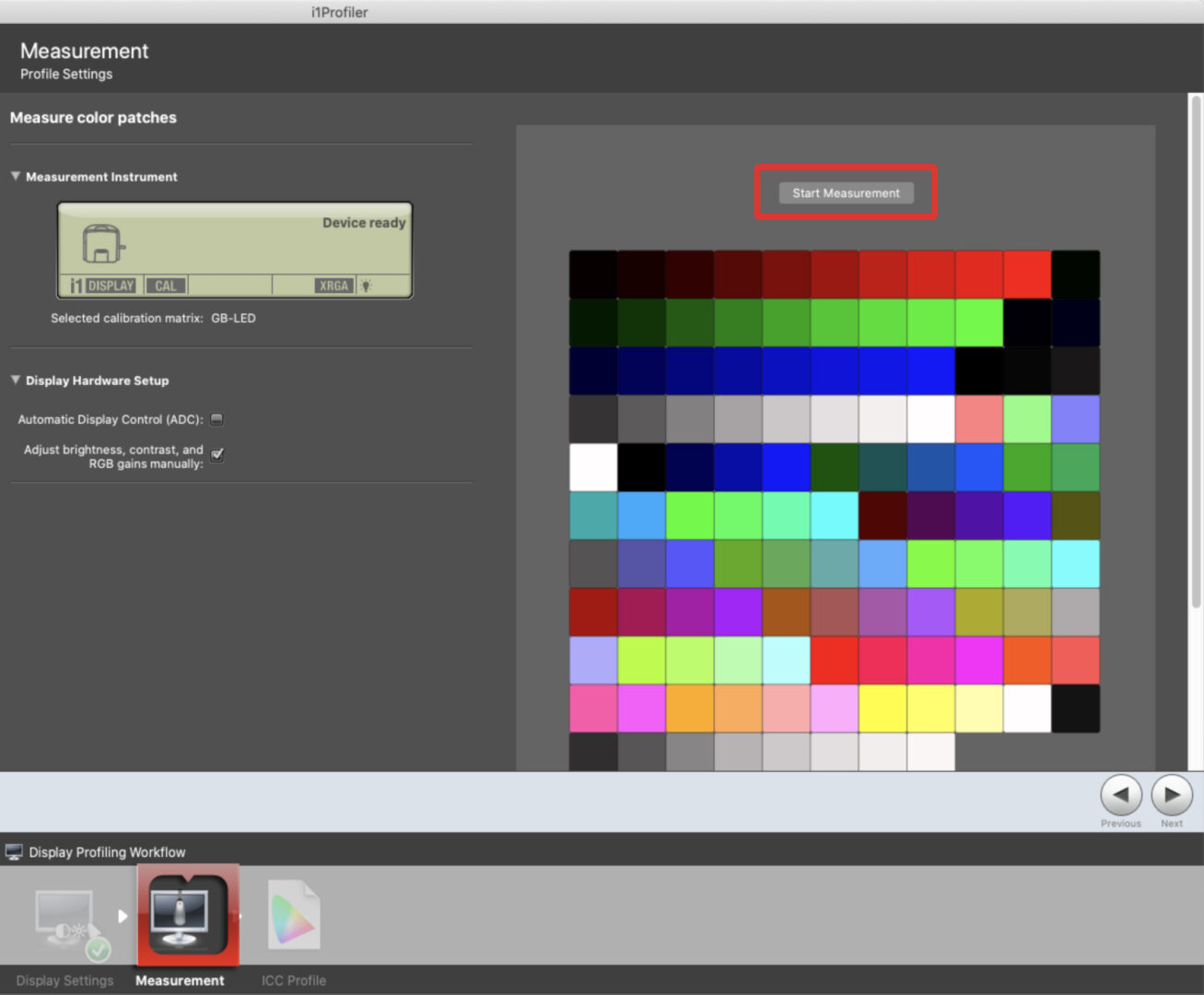Click the vertical scrollbar on right edge

point(1196,350)
